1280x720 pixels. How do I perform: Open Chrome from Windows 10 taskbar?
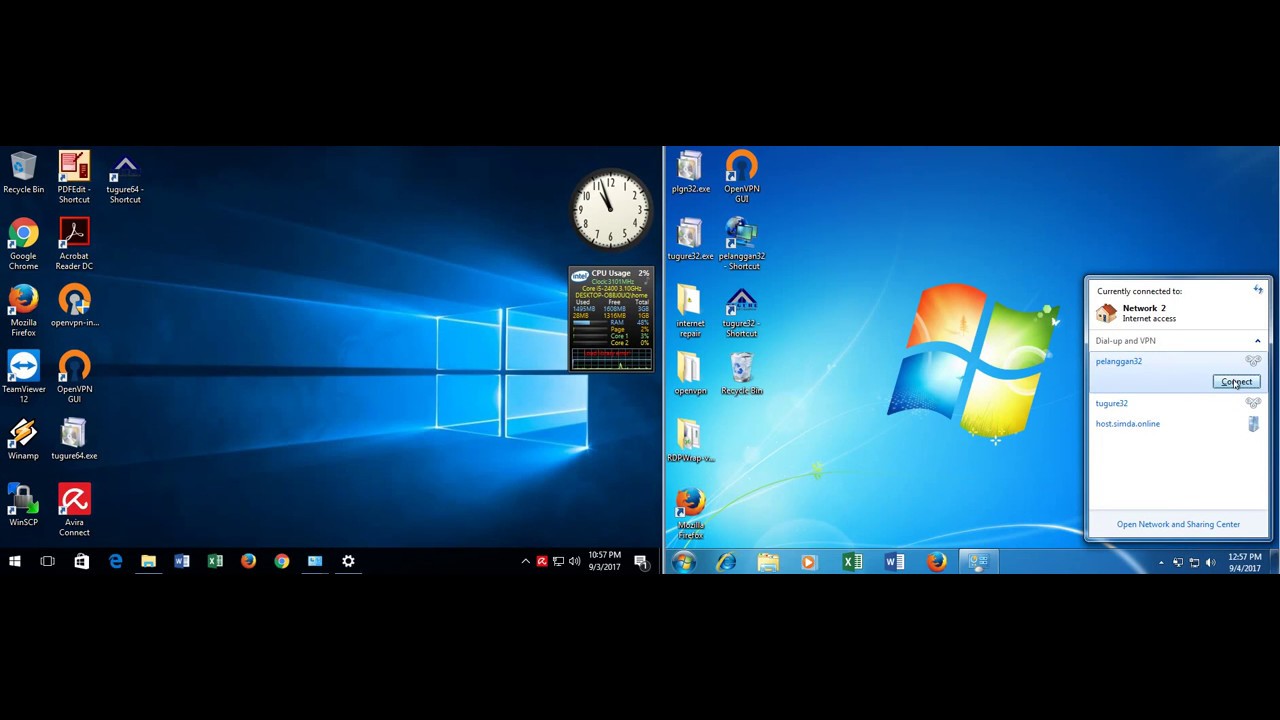(x=282, y=561)
